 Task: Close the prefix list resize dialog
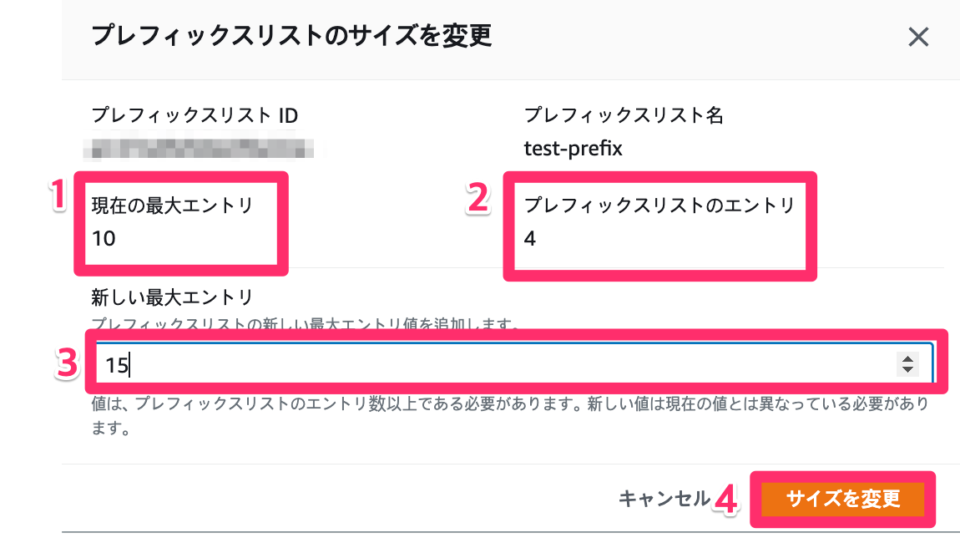click(918, 37)
